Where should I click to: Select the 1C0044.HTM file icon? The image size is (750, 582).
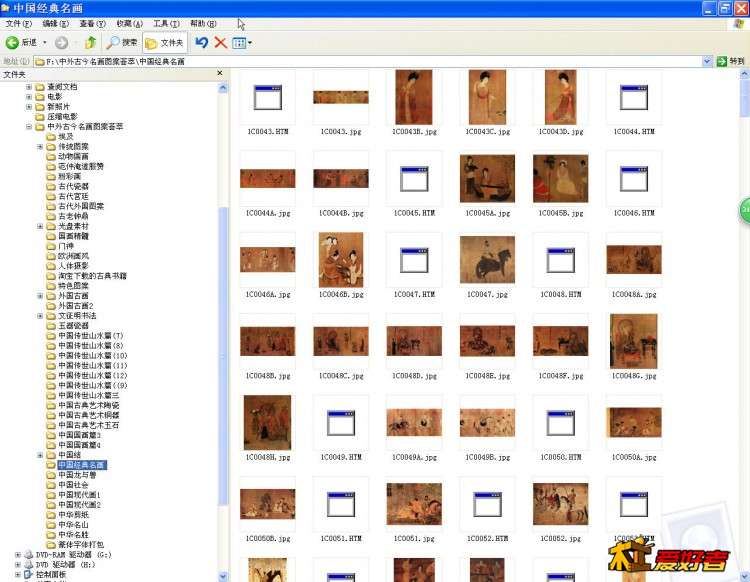click(x=634, y=97)
